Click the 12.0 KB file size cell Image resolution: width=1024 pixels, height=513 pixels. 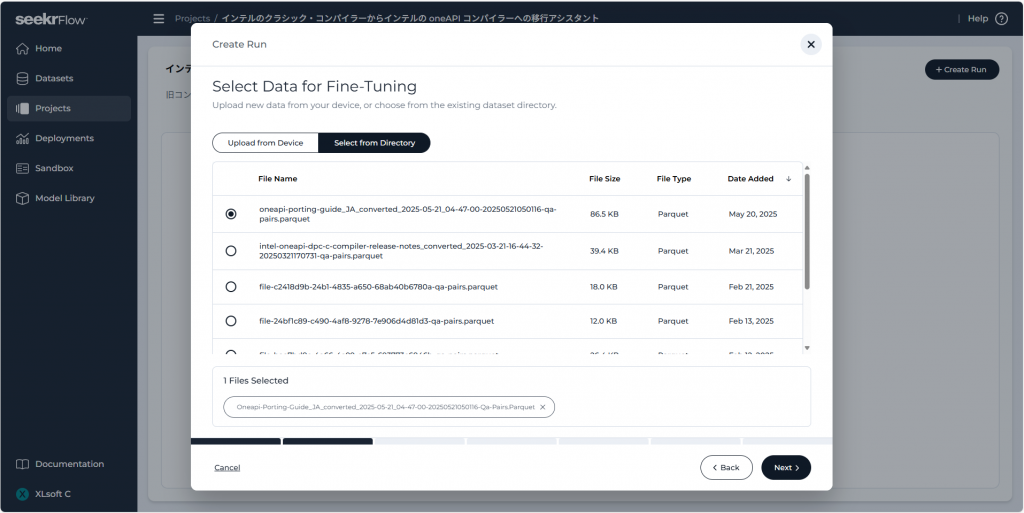(x=603, y=321)
